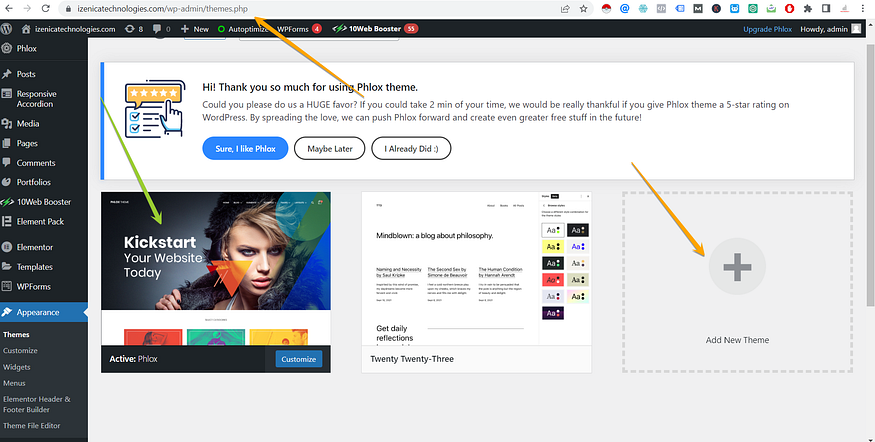Click the five-star rating illustration
875x442 pixels.
tap(155, 108)
